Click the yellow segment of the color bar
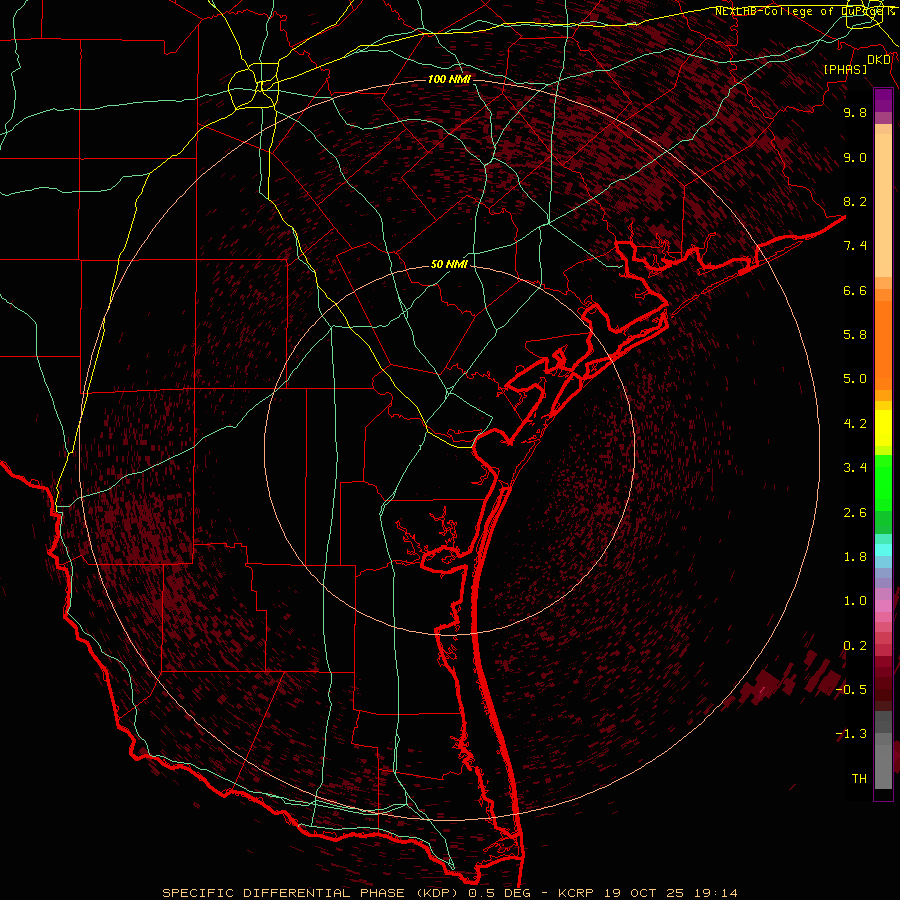Viewport: 900px width, 900px height. click(x=883, y=428)
